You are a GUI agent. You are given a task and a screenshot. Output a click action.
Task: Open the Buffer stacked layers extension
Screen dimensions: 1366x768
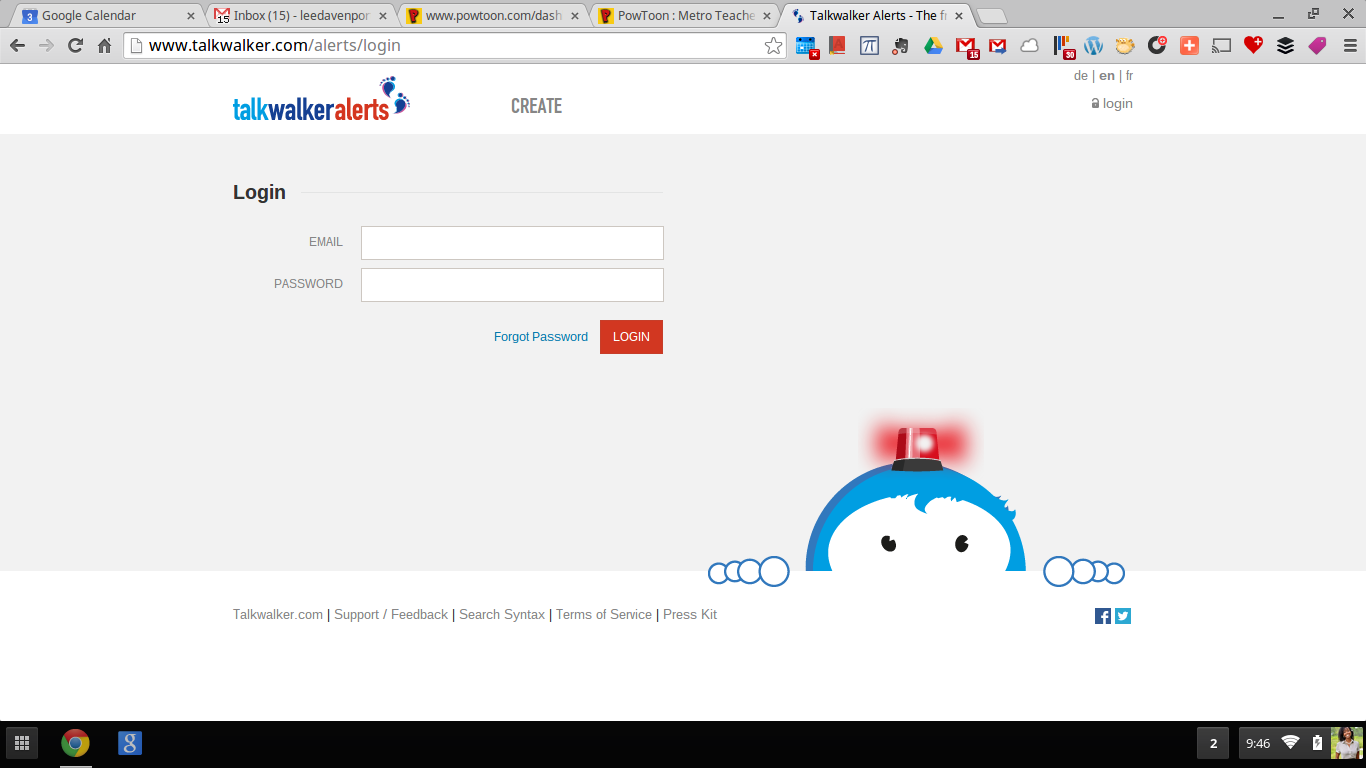click(1286, 45)
